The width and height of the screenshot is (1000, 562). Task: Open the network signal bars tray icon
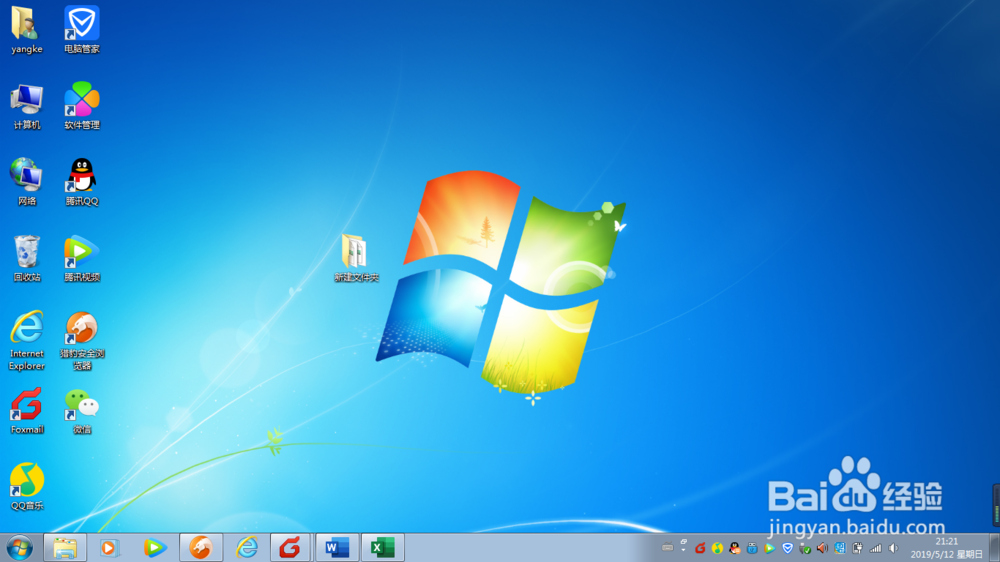[x=876, y=548]
